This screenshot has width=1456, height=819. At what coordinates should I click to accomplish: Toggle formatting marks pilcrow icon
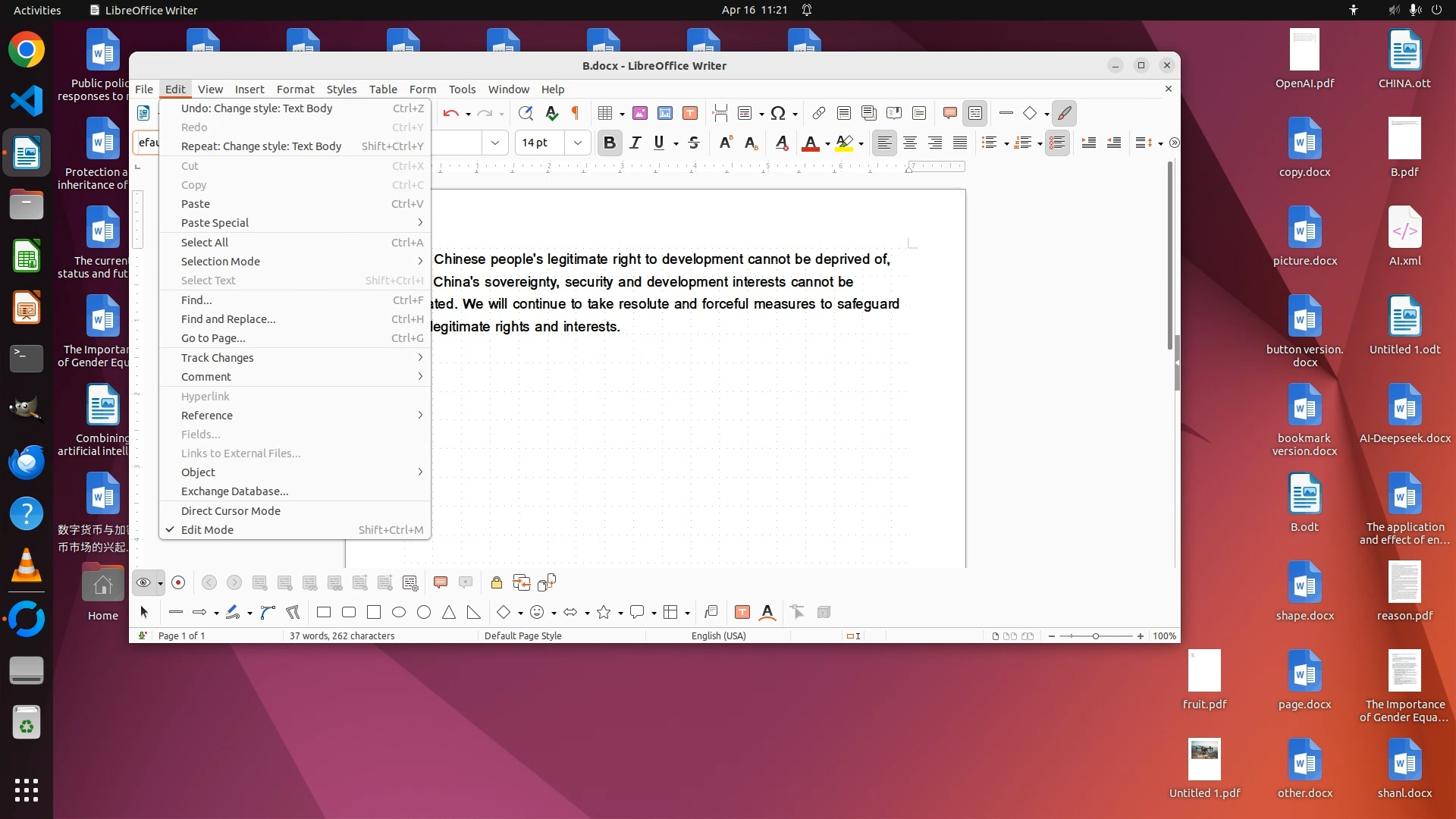(x=575, y=114)
